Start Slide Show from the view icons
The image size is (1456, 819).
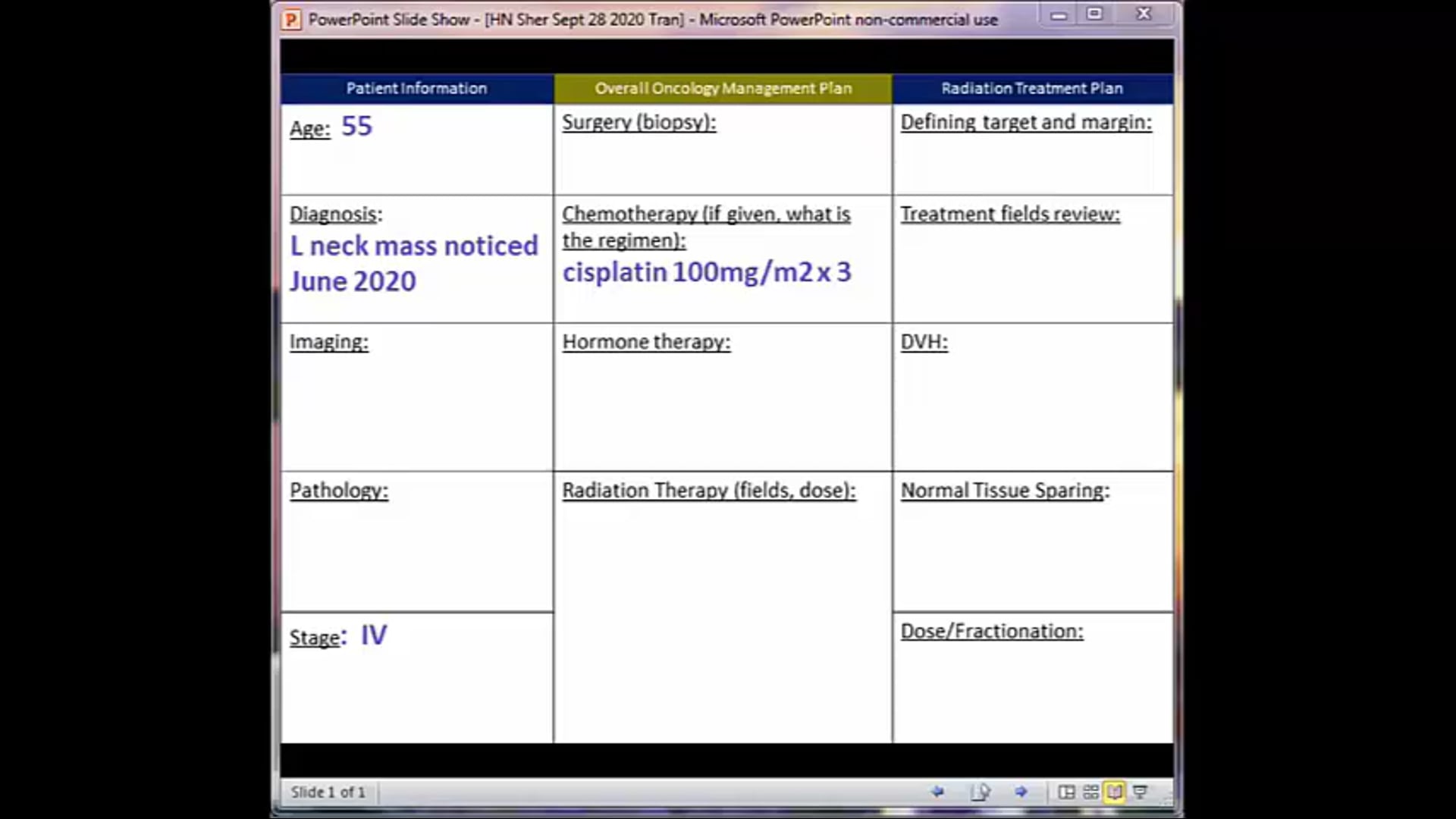point(1138,792)
